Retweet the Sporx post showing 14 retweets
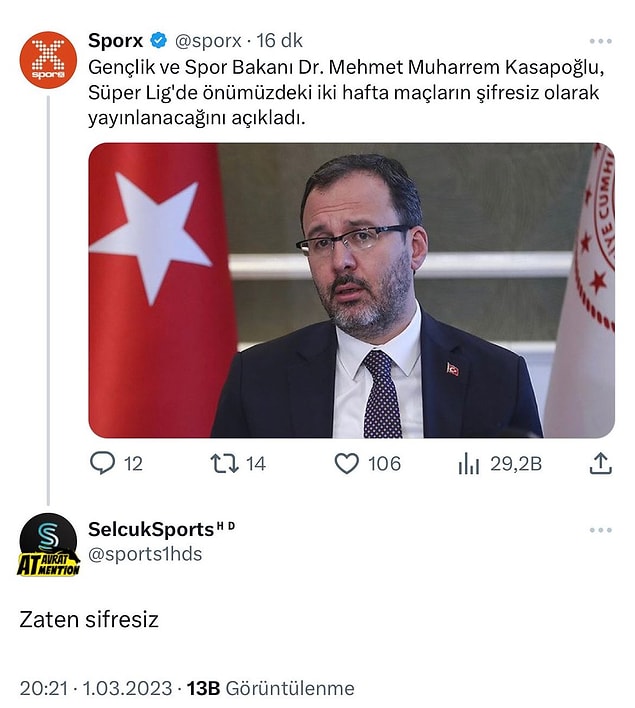This screenshot has height=708, width=635. pos(224,464)
